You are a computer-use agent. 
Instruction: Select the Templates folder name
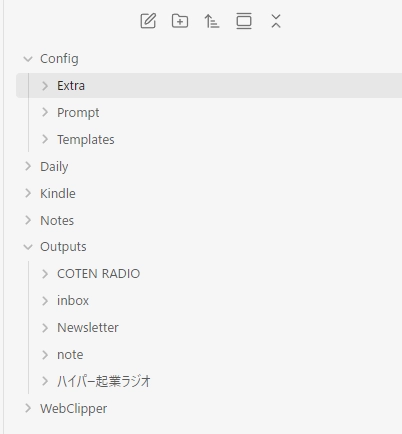click(86, 140)
